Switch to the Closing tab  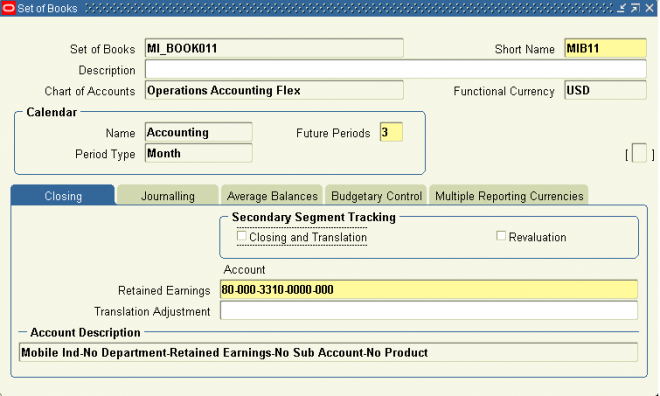point(63,195)
